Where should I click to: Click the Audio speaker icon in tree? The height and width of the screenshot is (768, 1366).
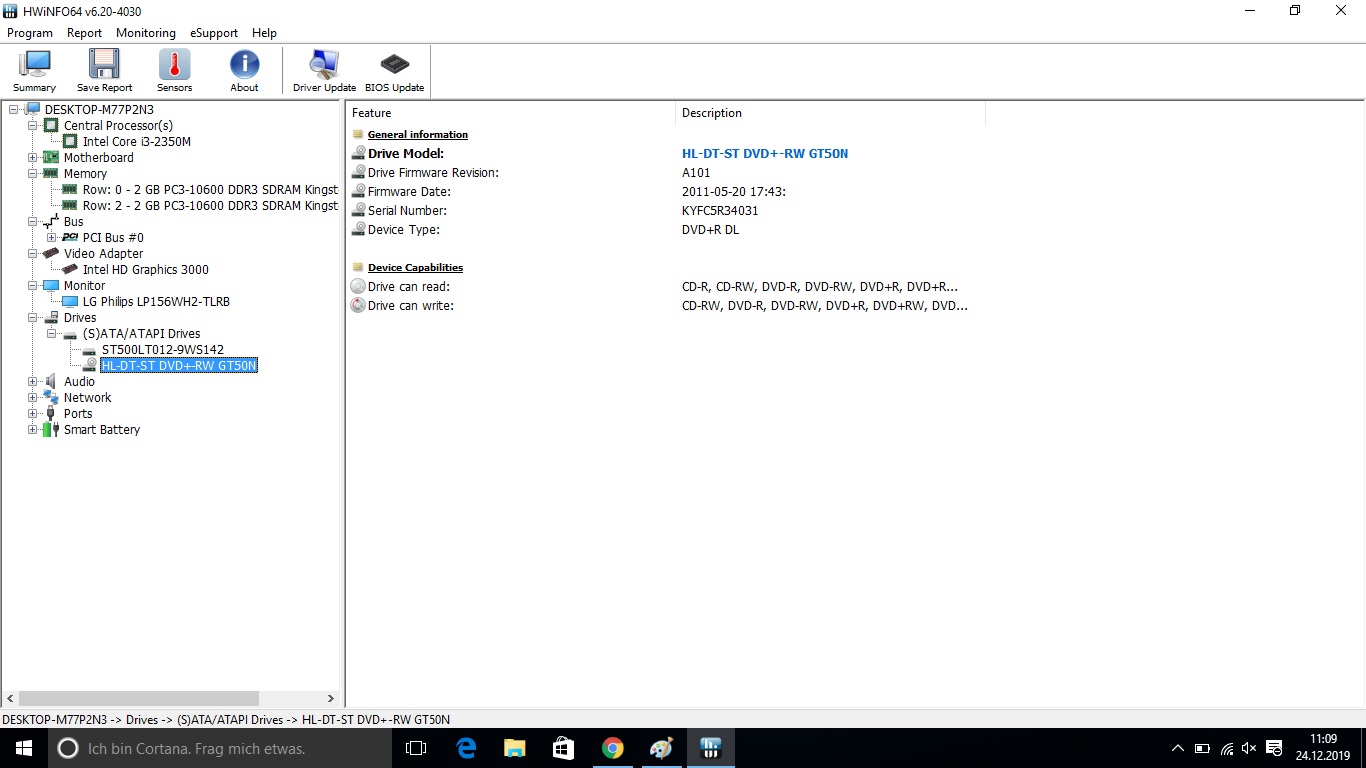click(x=51, y=382)
